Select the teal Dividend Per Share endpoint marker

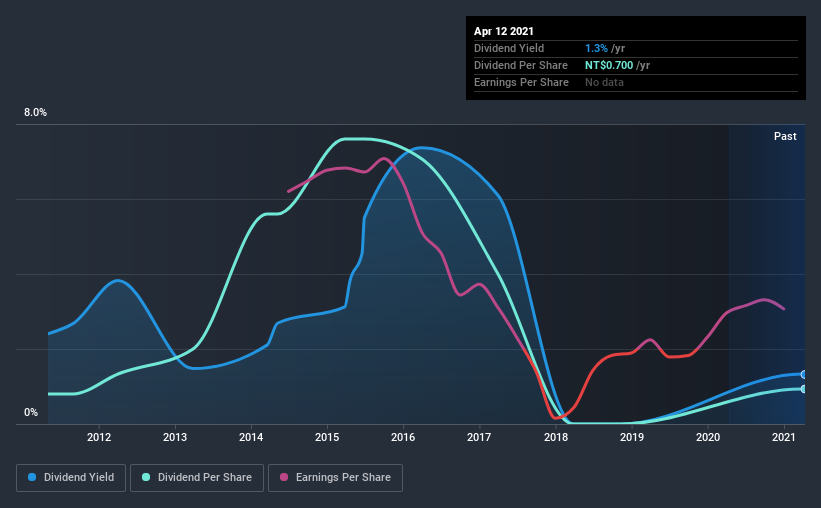[803, 389]
